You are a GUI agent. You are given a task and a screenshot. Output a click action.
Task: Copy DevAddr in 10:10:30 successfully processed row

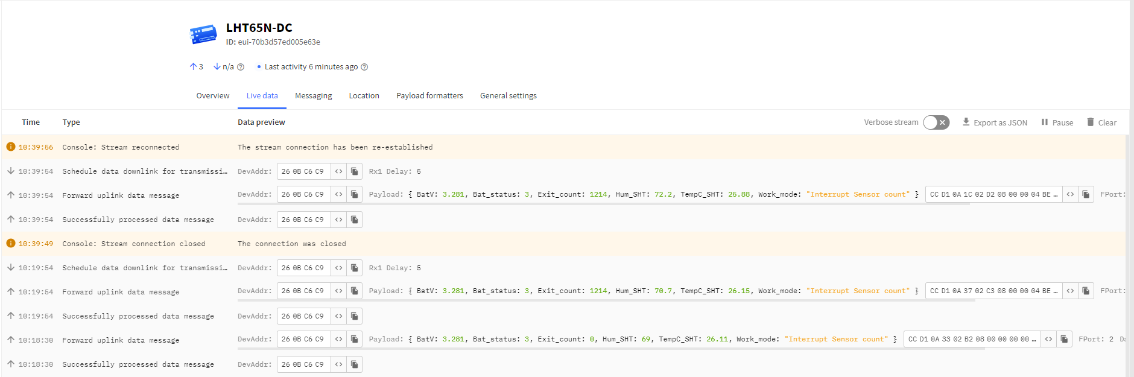point(354,363)
